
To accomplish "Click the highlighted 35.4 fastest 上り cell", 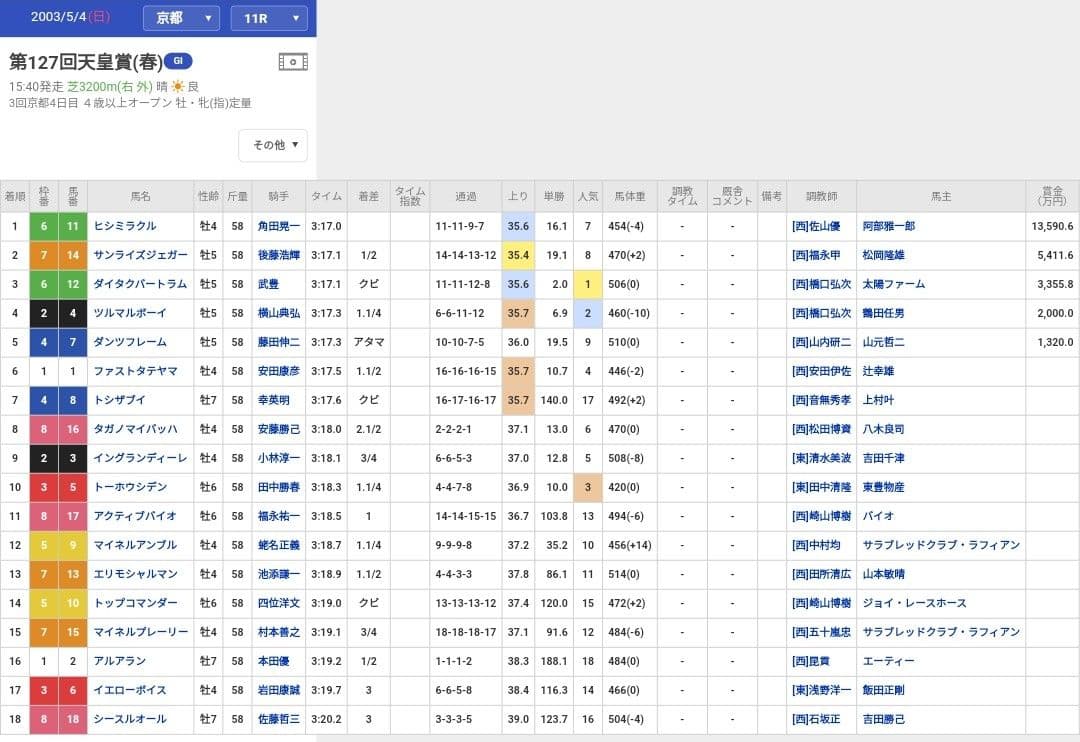I will pyautogui.click(x=518, y=256).
